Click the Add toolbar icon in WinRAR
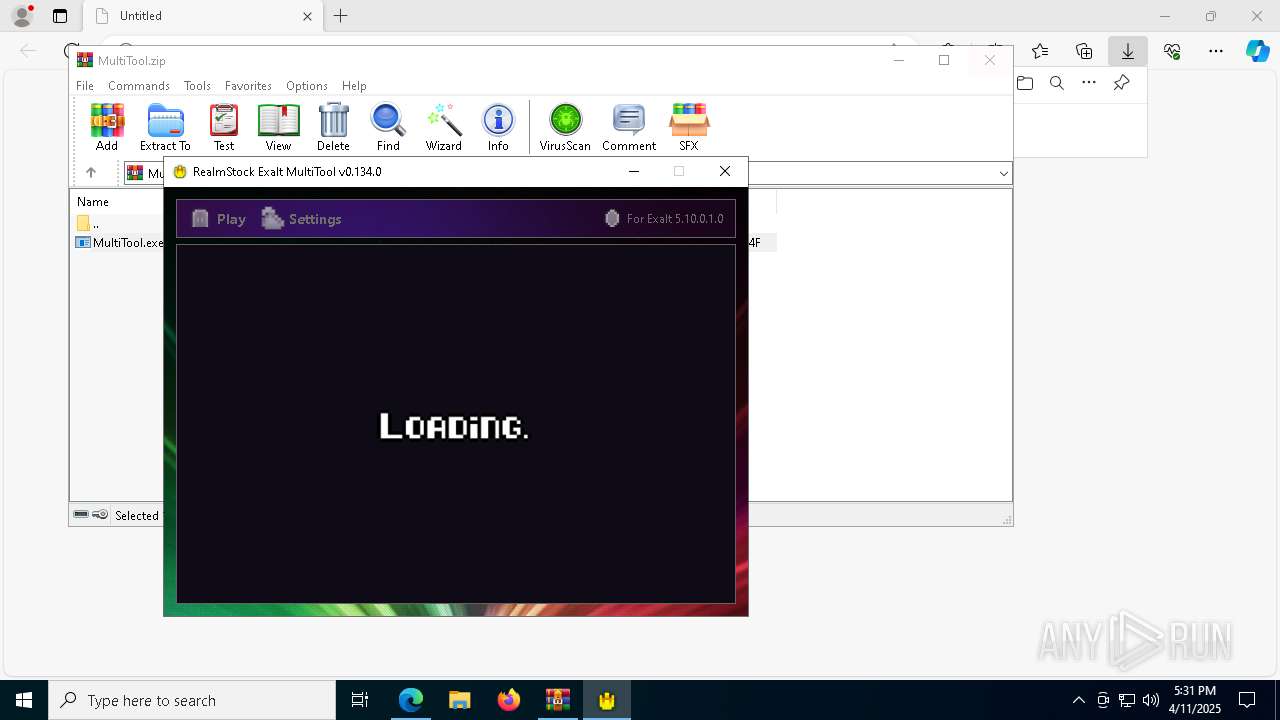Image resolution: width=1280 pixels, height=720 pixels. coord(107,127)
